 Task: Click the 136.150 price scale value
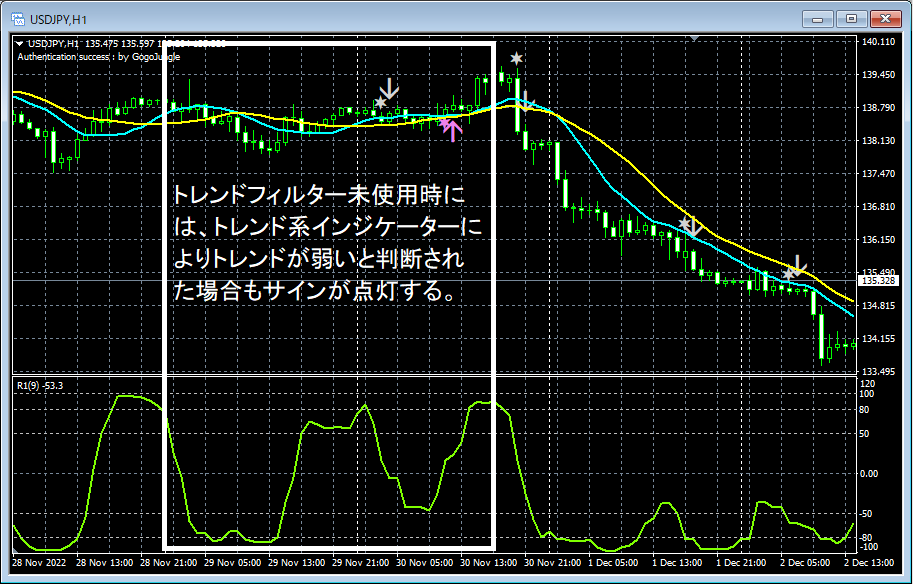click(878, 240)
